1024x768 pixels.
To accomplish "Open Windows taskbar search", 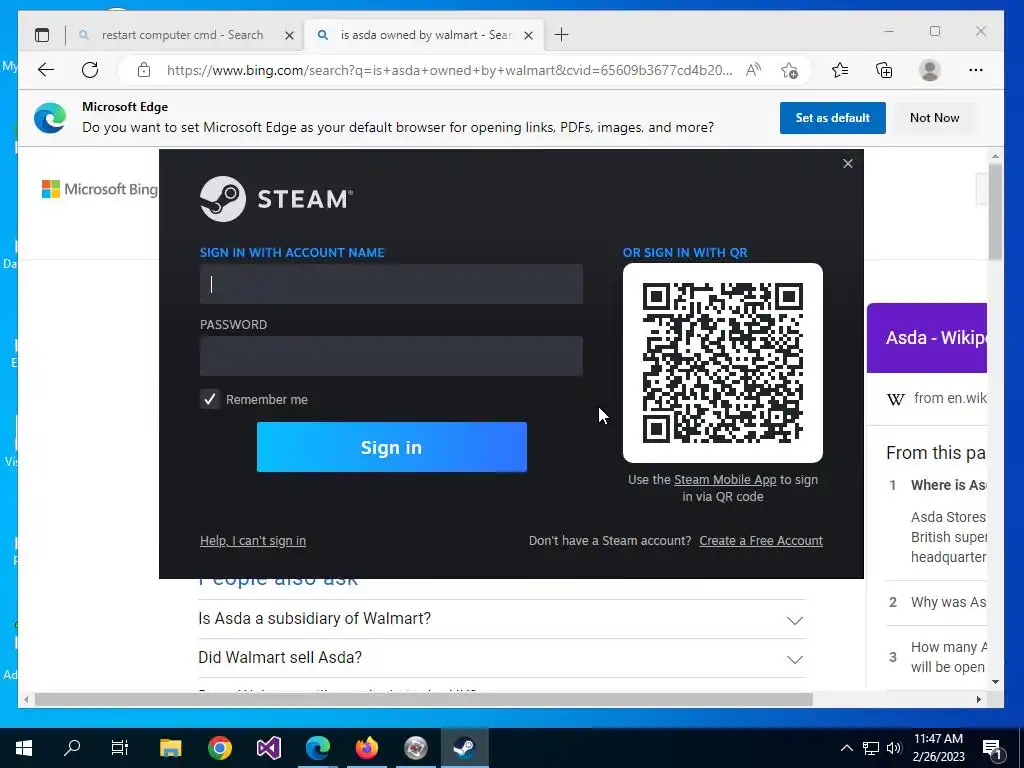I will [72, 748].
